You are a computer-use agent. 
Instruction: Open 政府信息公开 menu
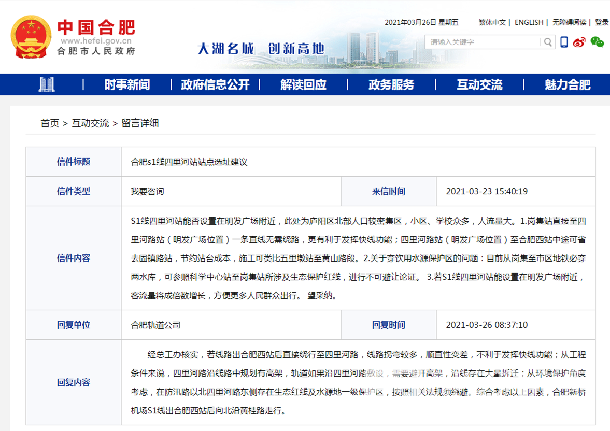(215, 84)
